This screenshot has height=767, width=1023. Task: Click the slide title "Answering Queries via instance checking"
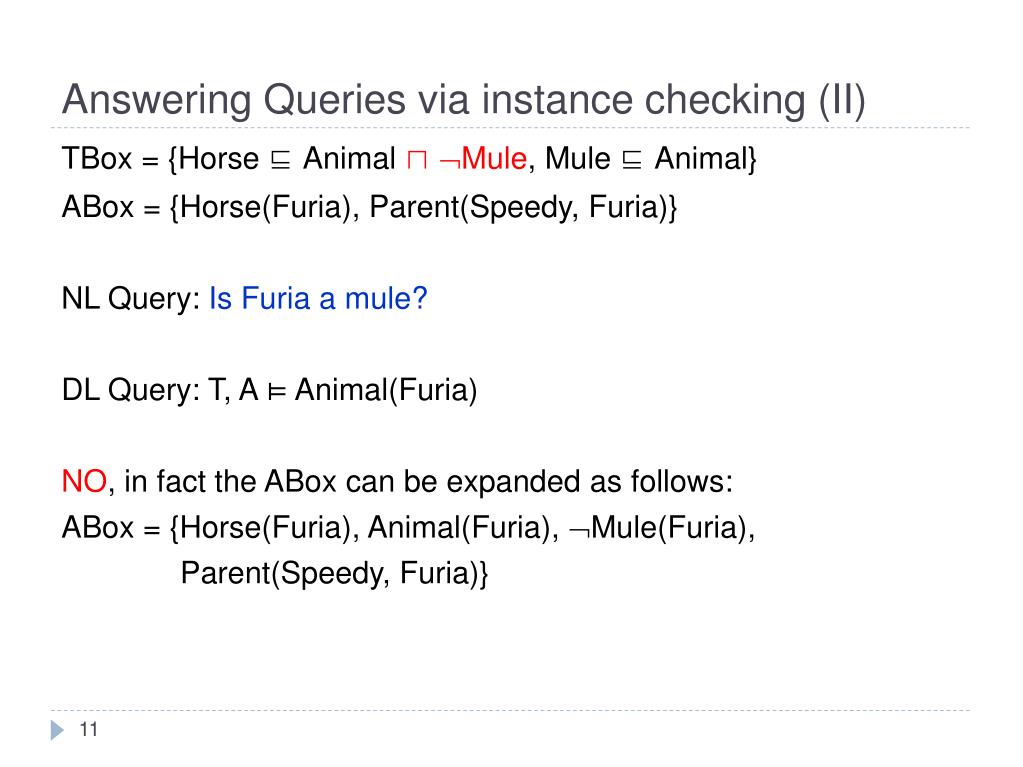434,100
